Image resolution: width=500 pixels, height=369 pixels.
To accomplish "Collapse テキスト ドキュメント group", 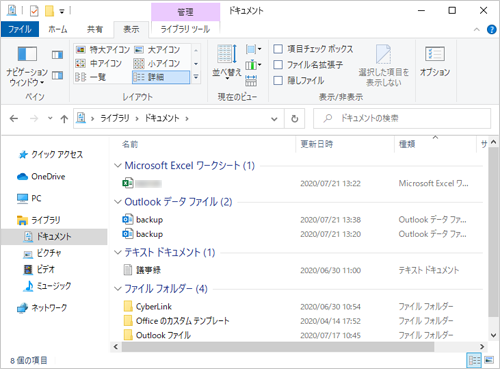I will [117, 252].
